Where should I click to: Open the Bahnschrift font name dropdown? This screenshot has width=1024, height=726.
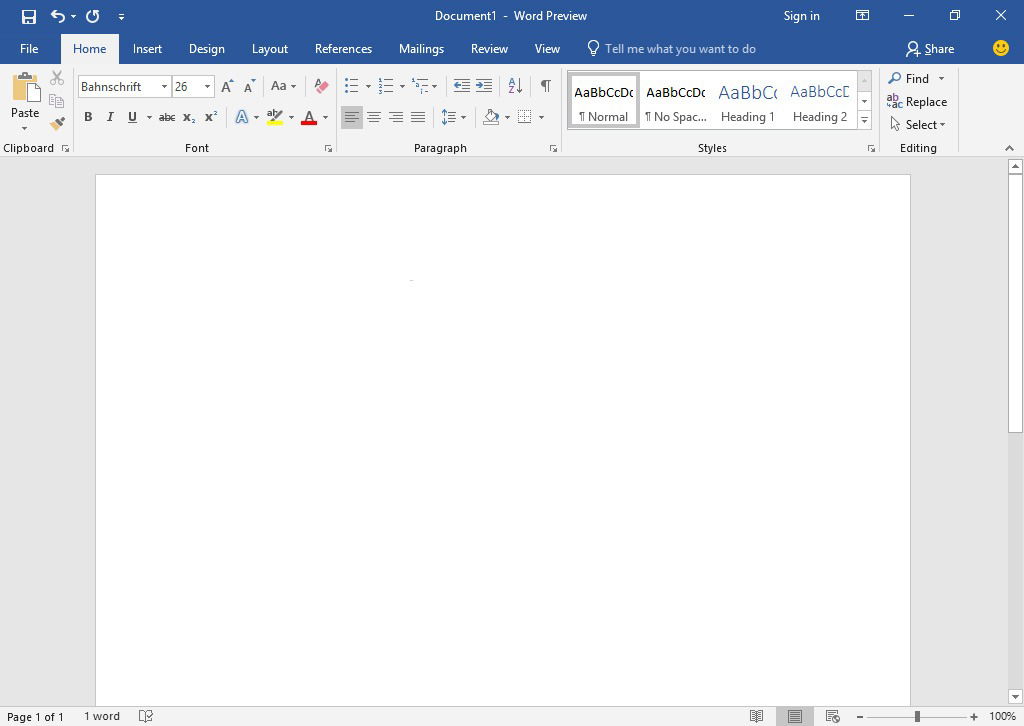pyautogui.click(x=165, y=86)
